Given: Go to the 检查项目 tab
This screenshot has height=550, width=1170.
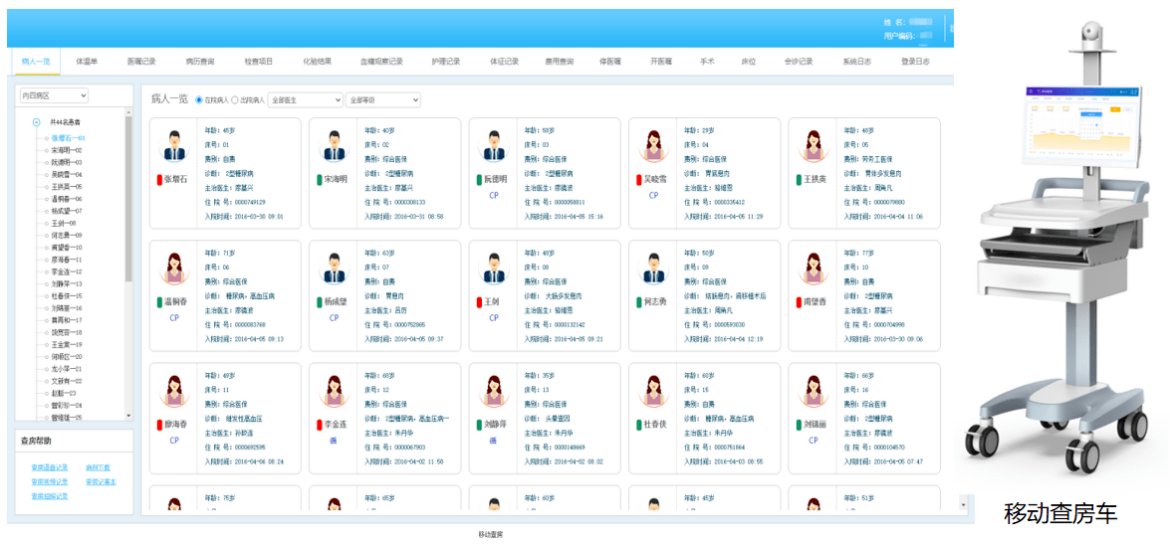Looking at the screenshot, I should 259,61.
